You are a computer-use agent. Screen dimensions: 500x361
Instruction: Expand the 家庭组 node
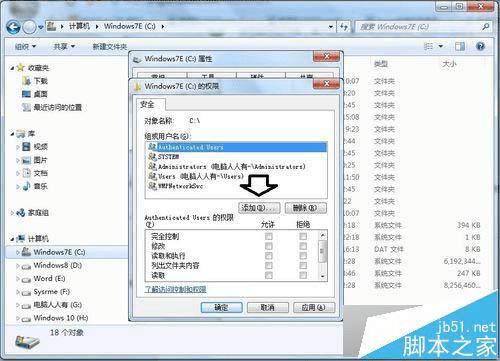pyautogui.click(x=12, y=213)
